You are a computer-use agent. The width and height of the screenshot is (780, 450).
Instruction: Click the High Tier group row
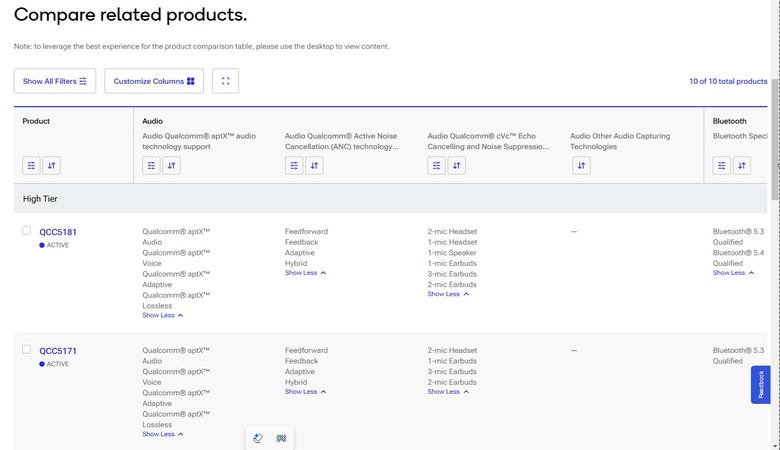390,198
